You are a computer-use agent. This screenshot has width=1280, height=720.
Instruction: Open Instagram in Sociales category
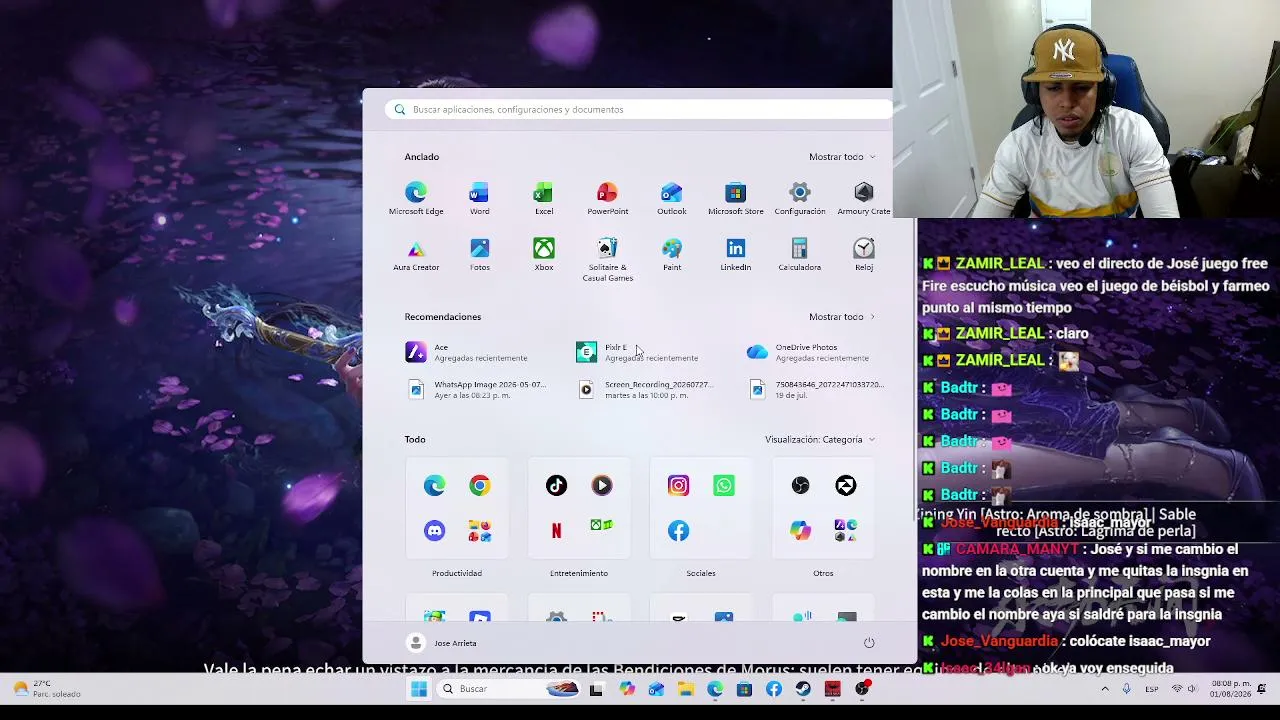[x=678, y=485]
